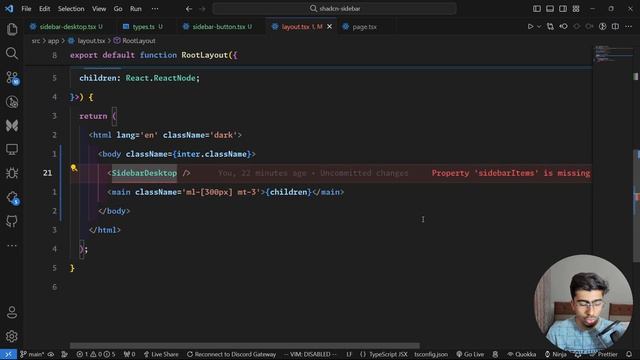
Task: Open the Source Control view
Action: click(12, 78)
